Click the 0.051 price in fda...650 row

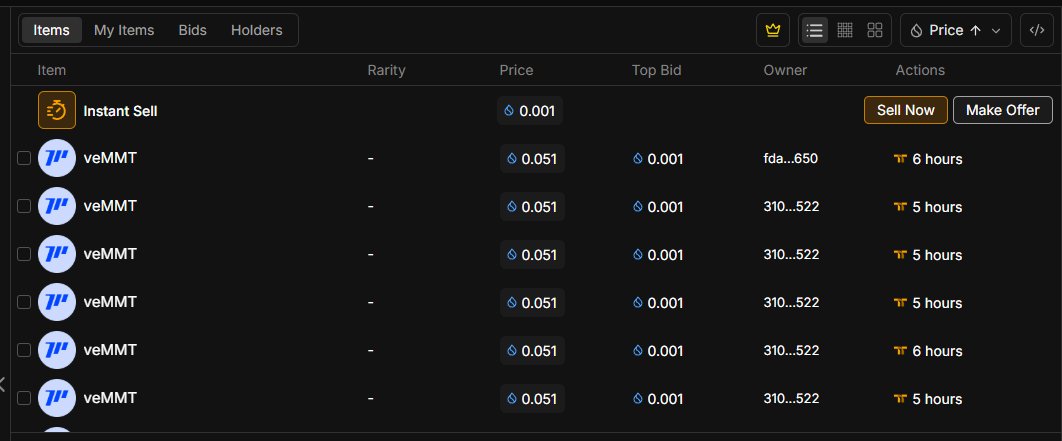point(532,159)
